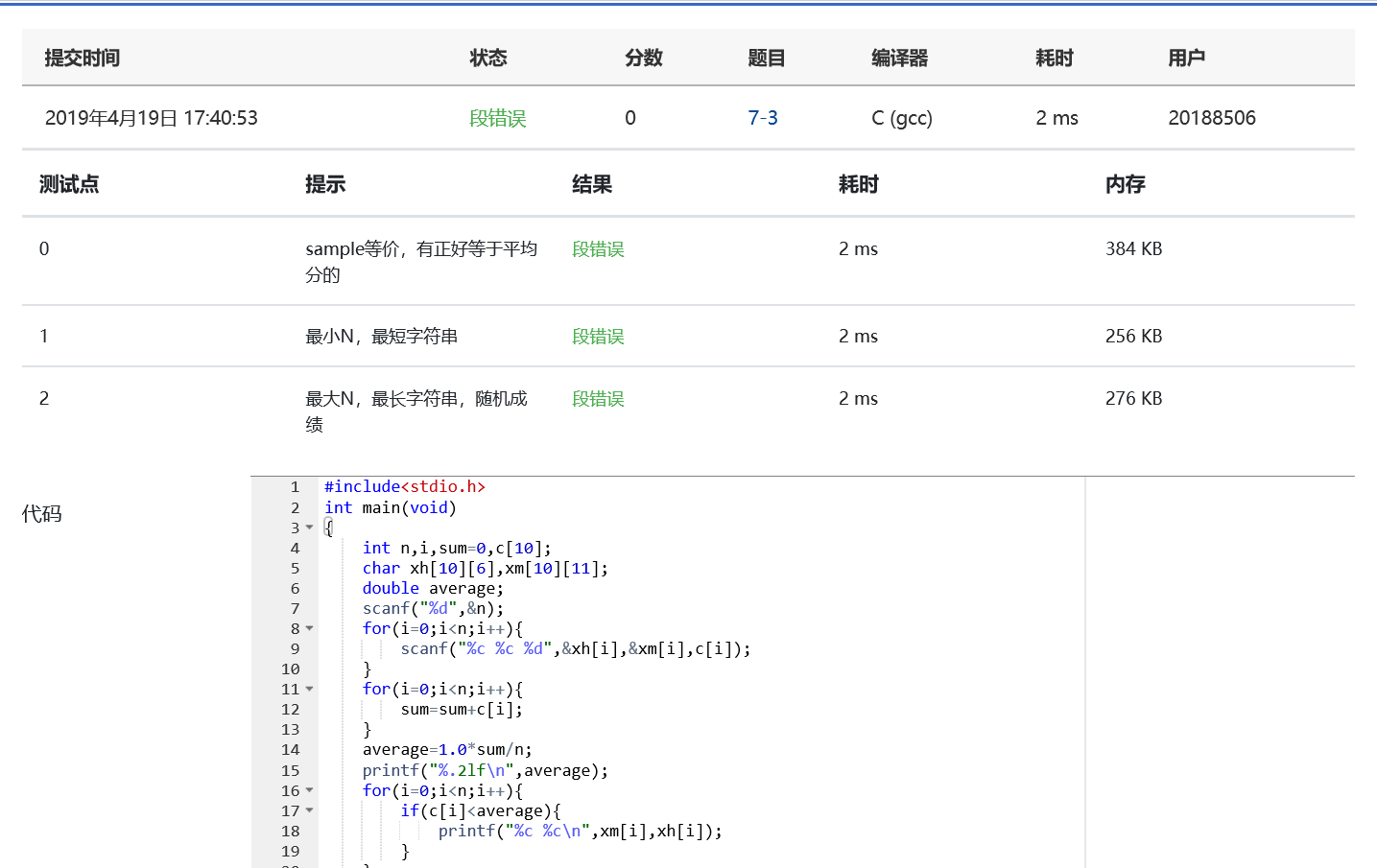The image size is (1377, 868).
Task: Click the submission status 段错误
Action: click(498, 118)
